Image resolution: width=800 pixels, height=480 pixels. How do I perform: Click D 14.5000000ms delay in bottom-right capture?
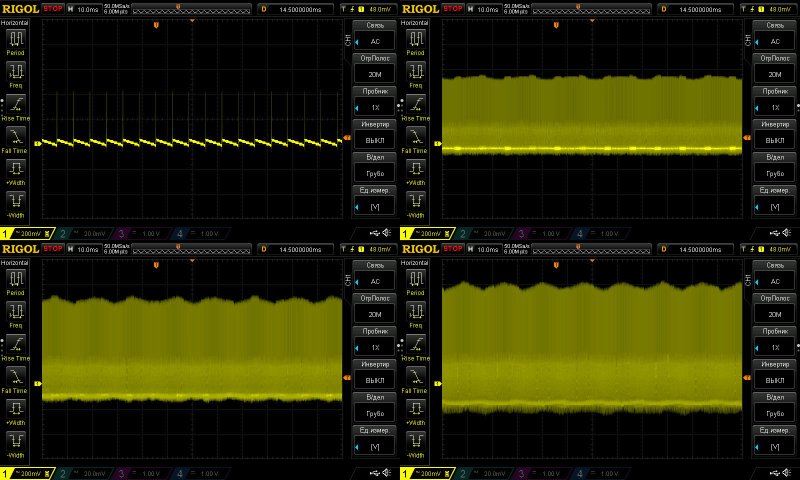coord(696,249)
